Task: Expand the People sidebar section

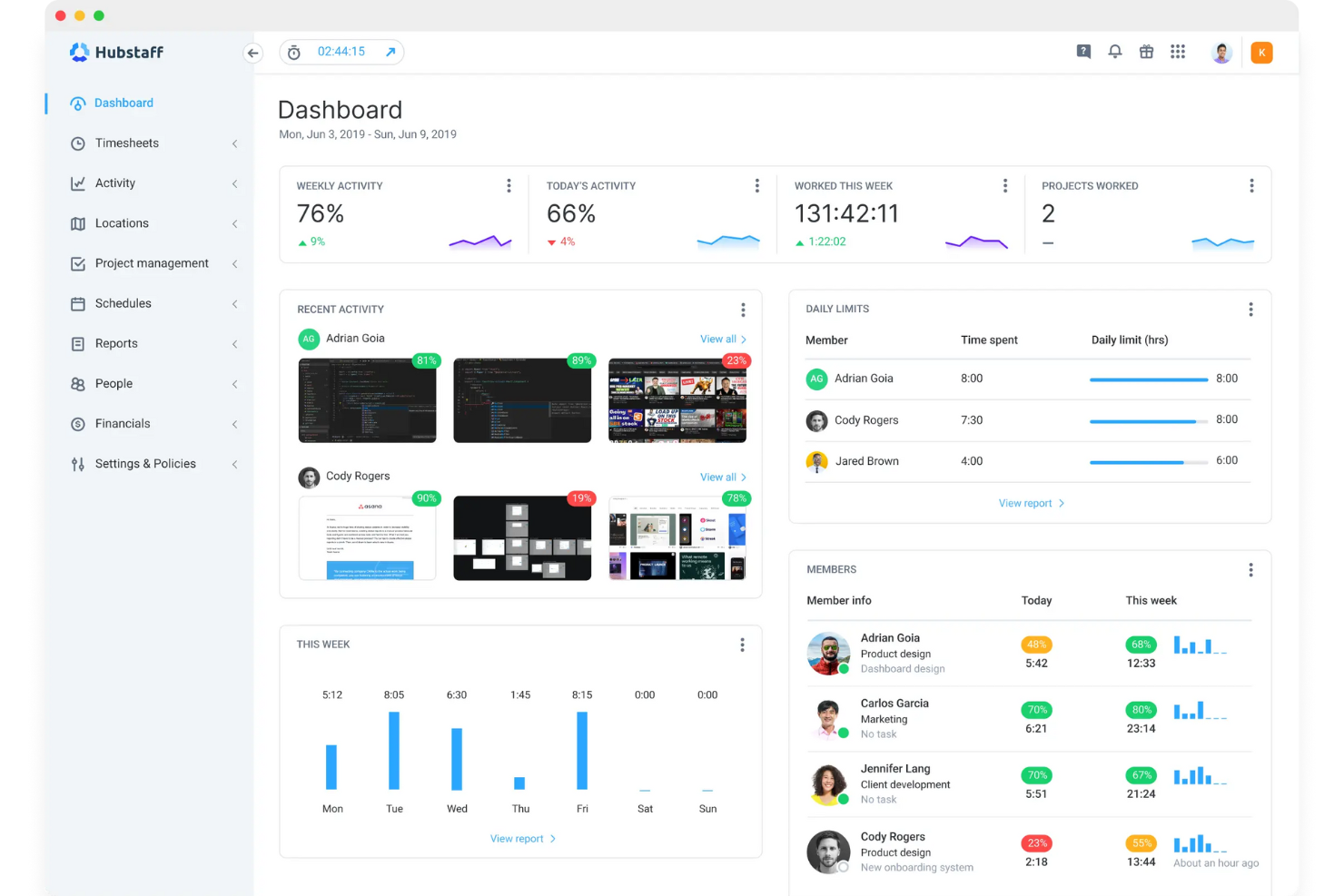Action: pos(234,383)
